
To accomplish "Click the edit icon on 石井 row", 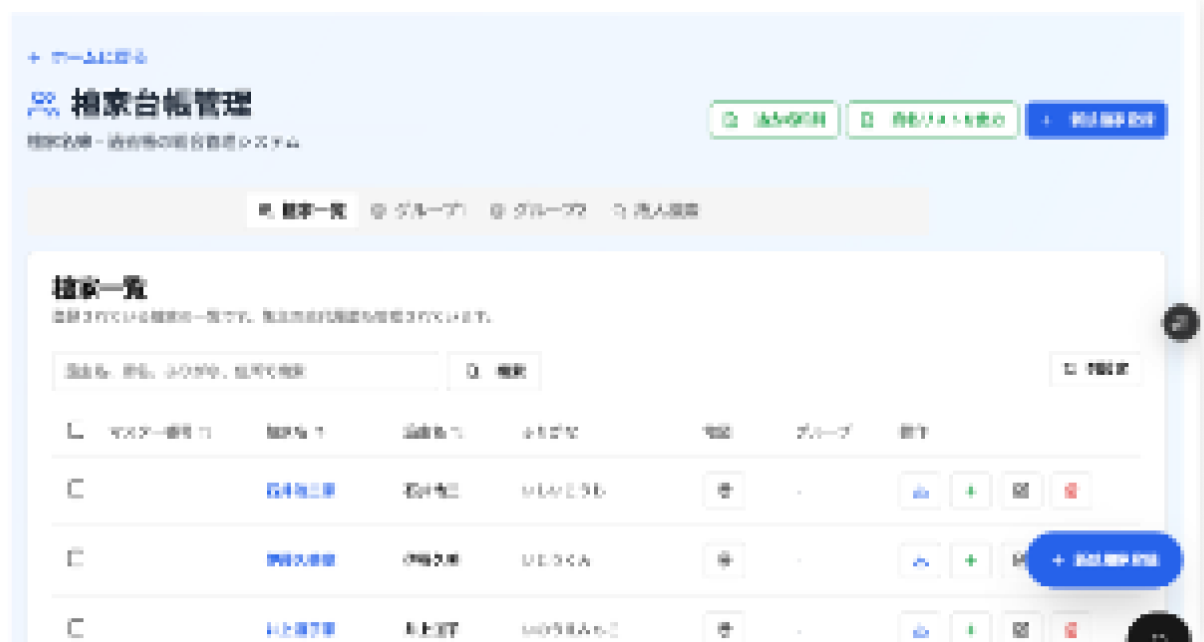I will click(1020, 491).
